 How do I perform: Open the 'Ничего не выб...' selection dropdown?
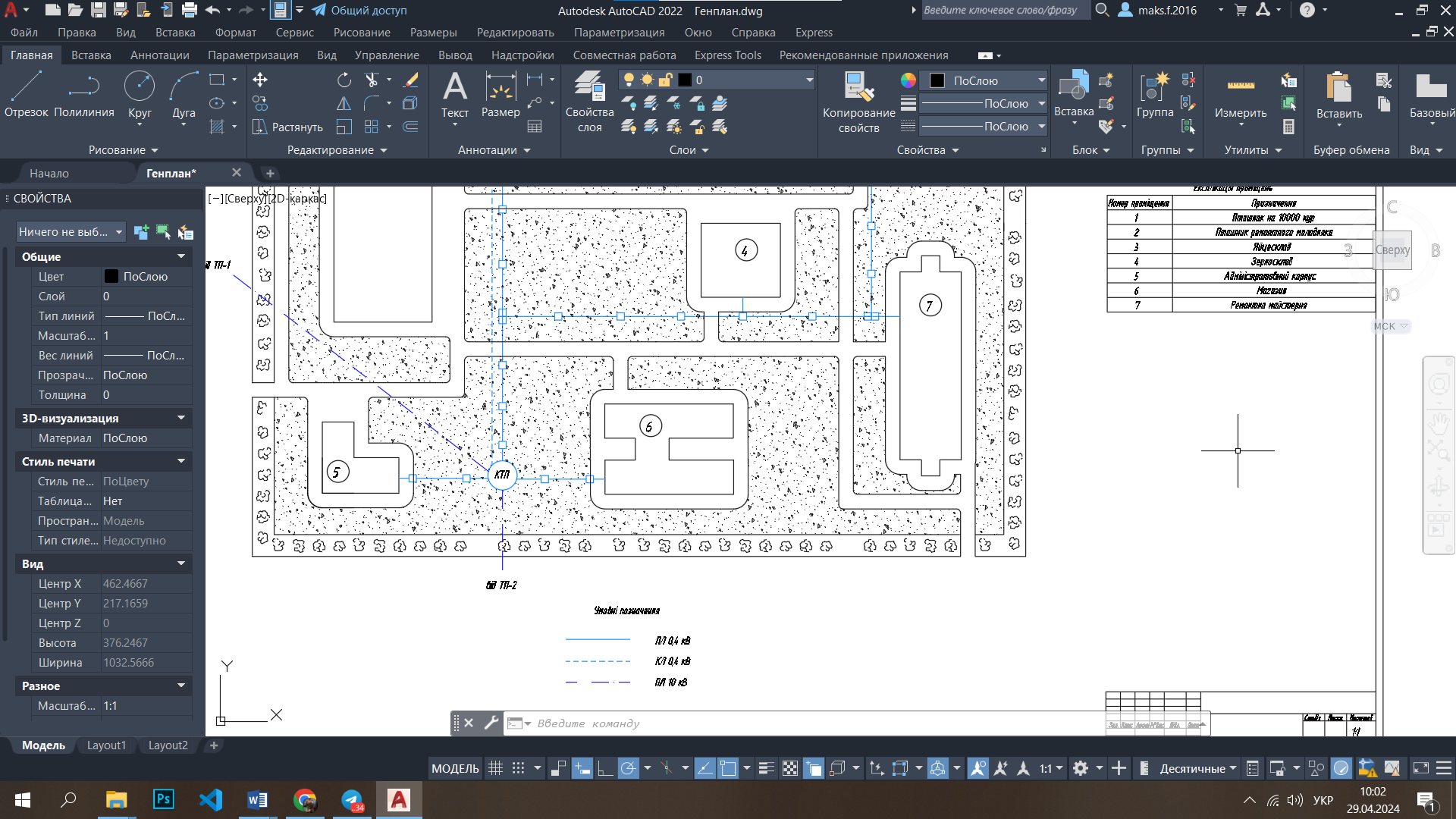click(x=71, y=232)
